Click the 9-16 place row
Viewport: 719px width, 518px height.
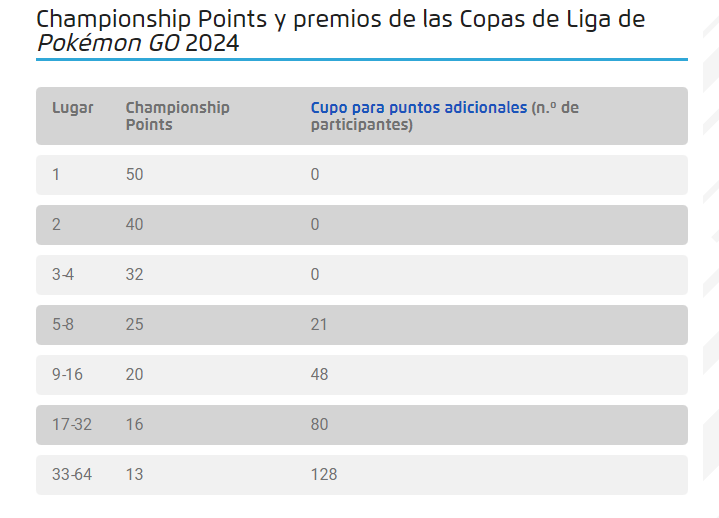point(362,375)
